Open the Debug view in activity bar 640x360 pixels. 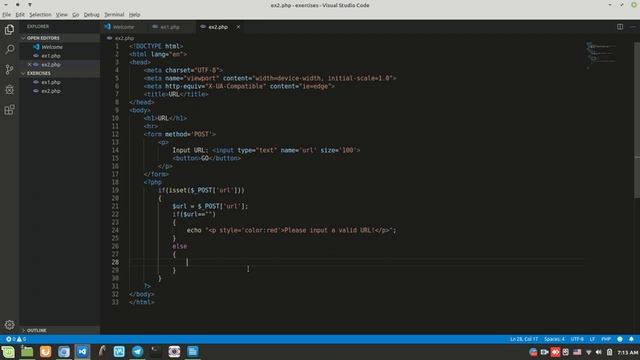tap(9, 89)
